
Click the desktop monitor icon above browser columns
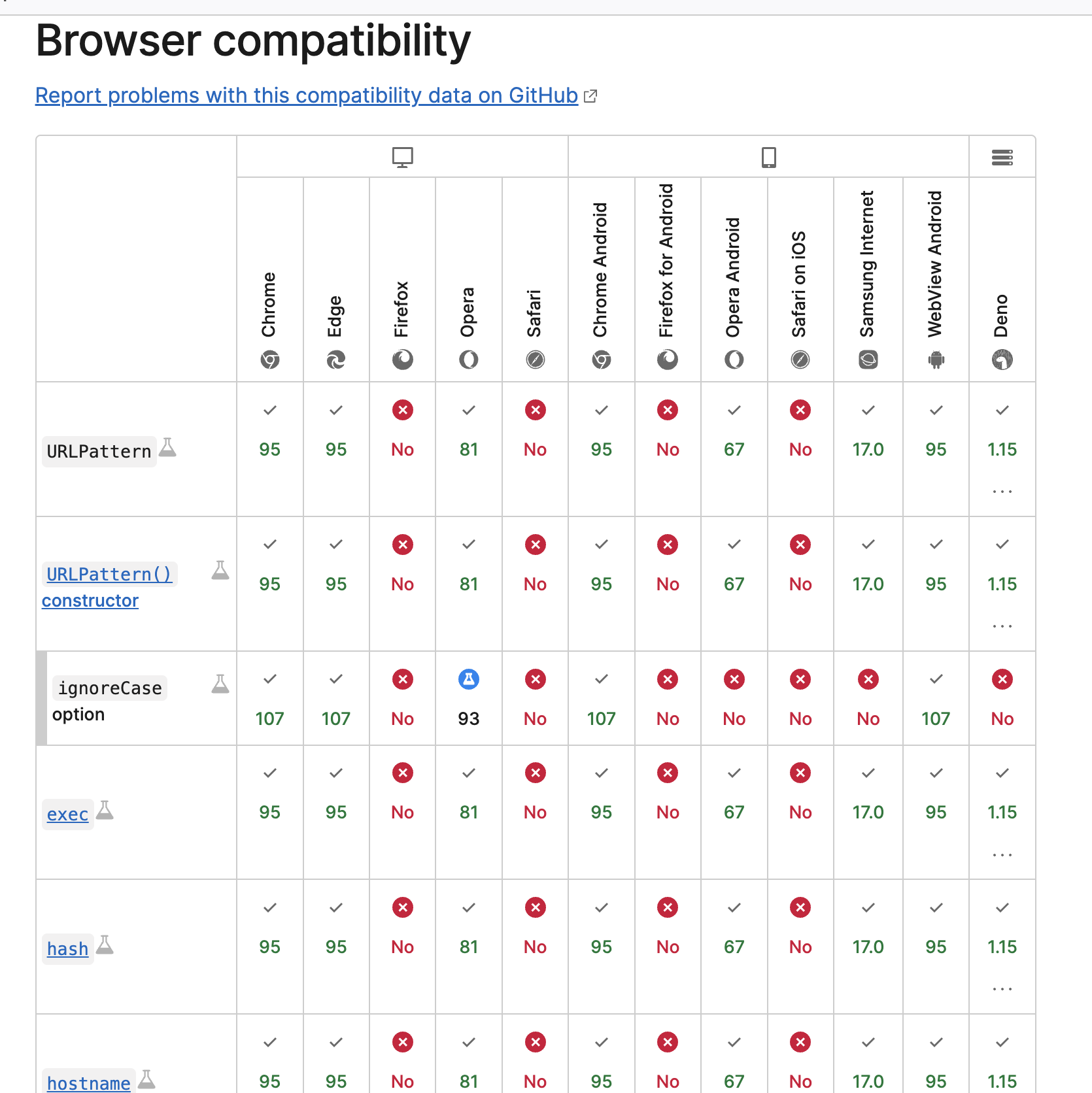(402, 156)
